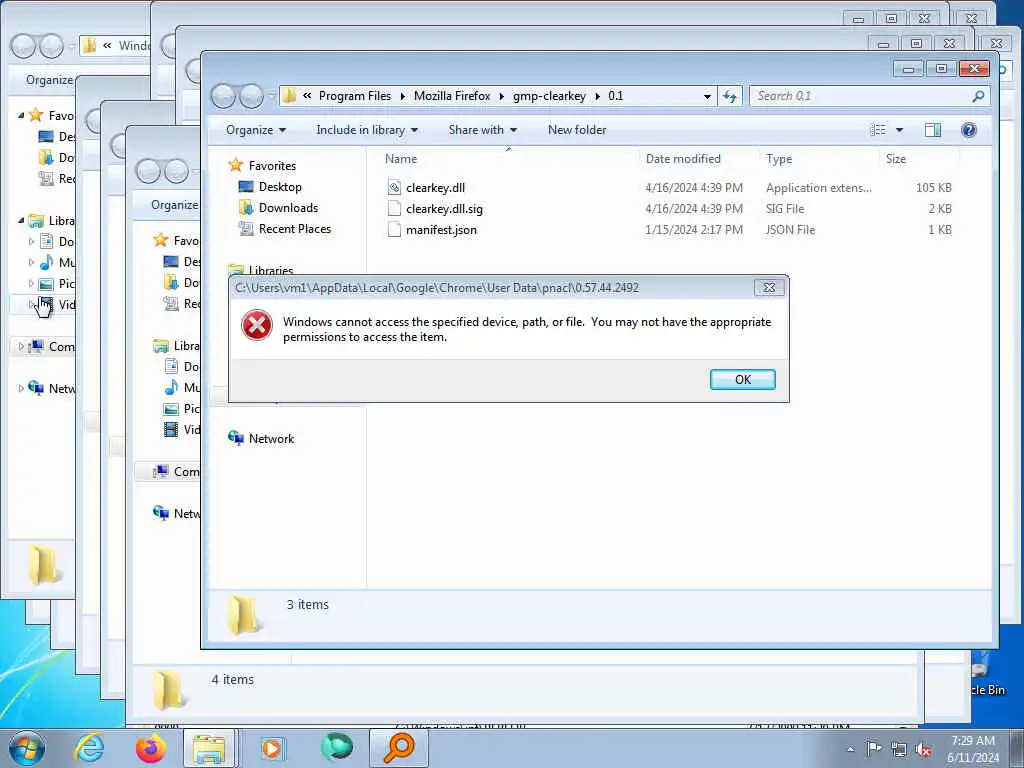This screenshot has width=1024, height=768.
Task: Show hidden tray icons arrow
Action: [x=850, y=750]
